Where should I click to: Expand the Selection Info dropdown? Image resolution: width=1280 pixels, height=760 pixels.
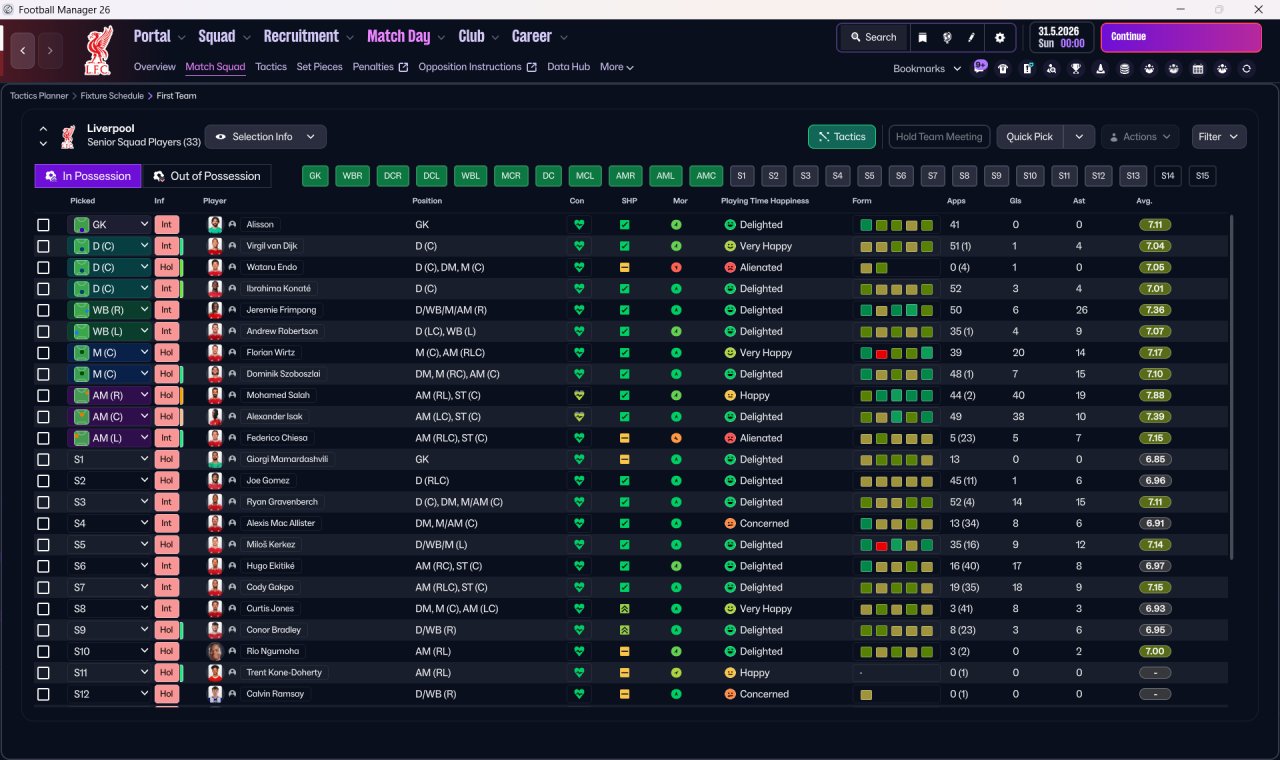tap(265, 137)
